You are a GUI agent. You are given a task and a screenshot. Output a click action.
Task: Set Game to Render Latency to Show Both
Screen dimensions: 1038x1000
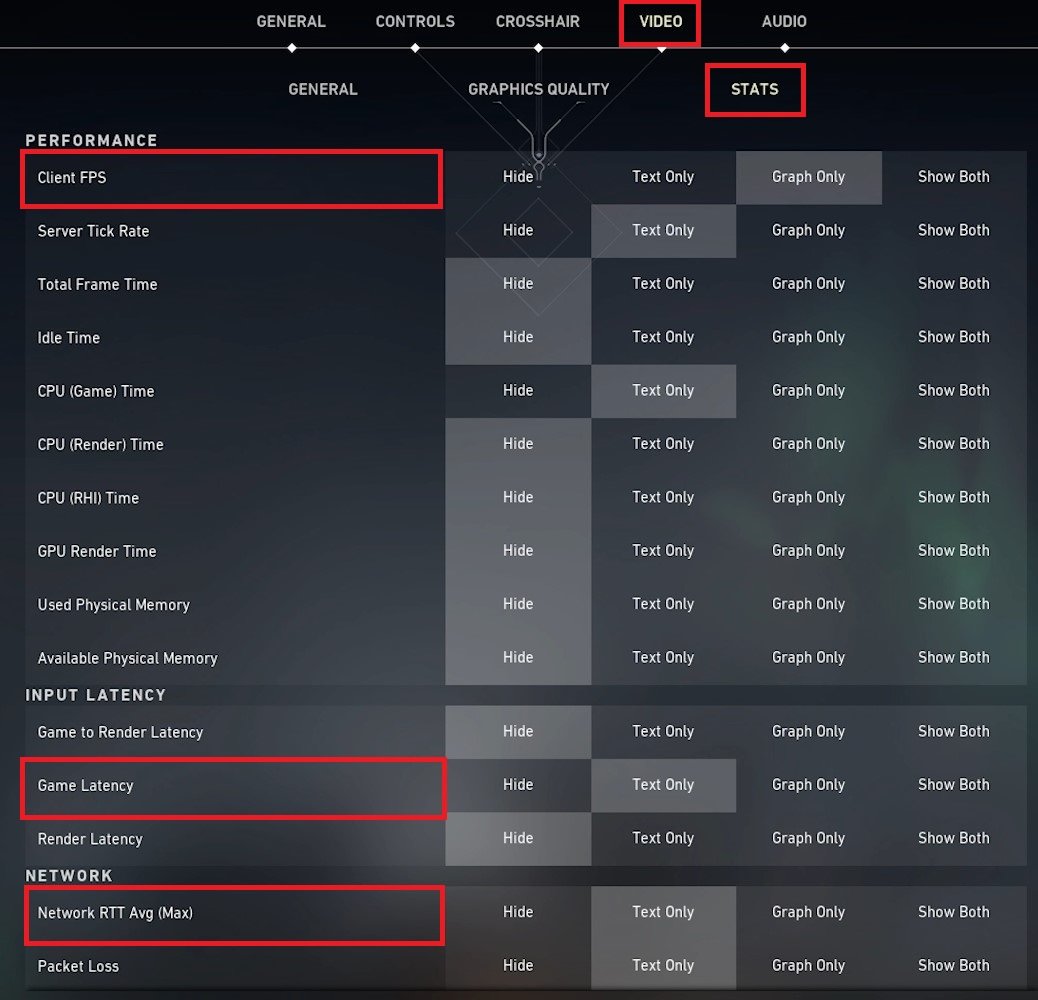click(954, 731)
